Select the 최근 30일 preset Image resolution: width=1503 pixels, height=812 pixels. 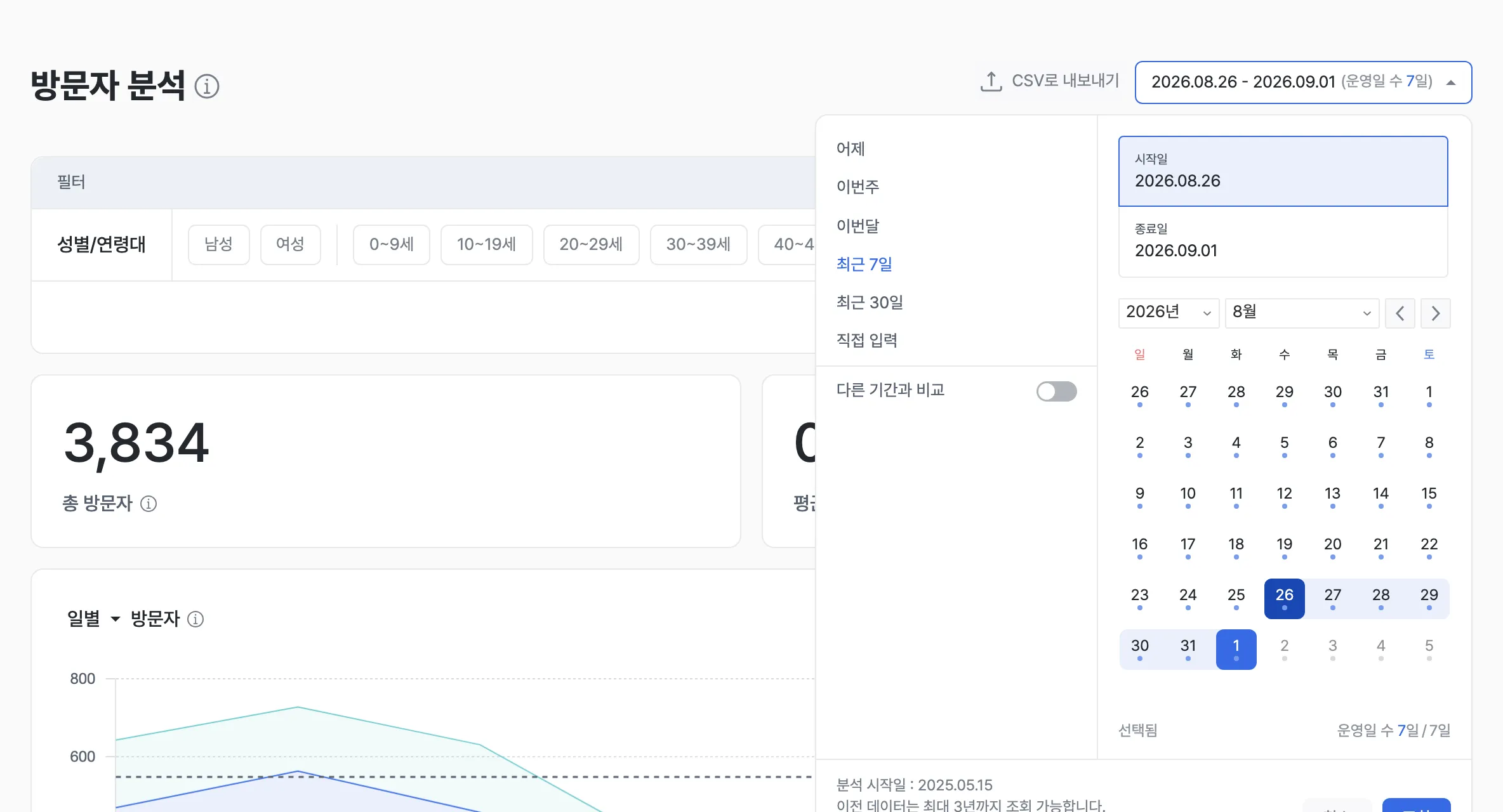(x=870, y=303)
